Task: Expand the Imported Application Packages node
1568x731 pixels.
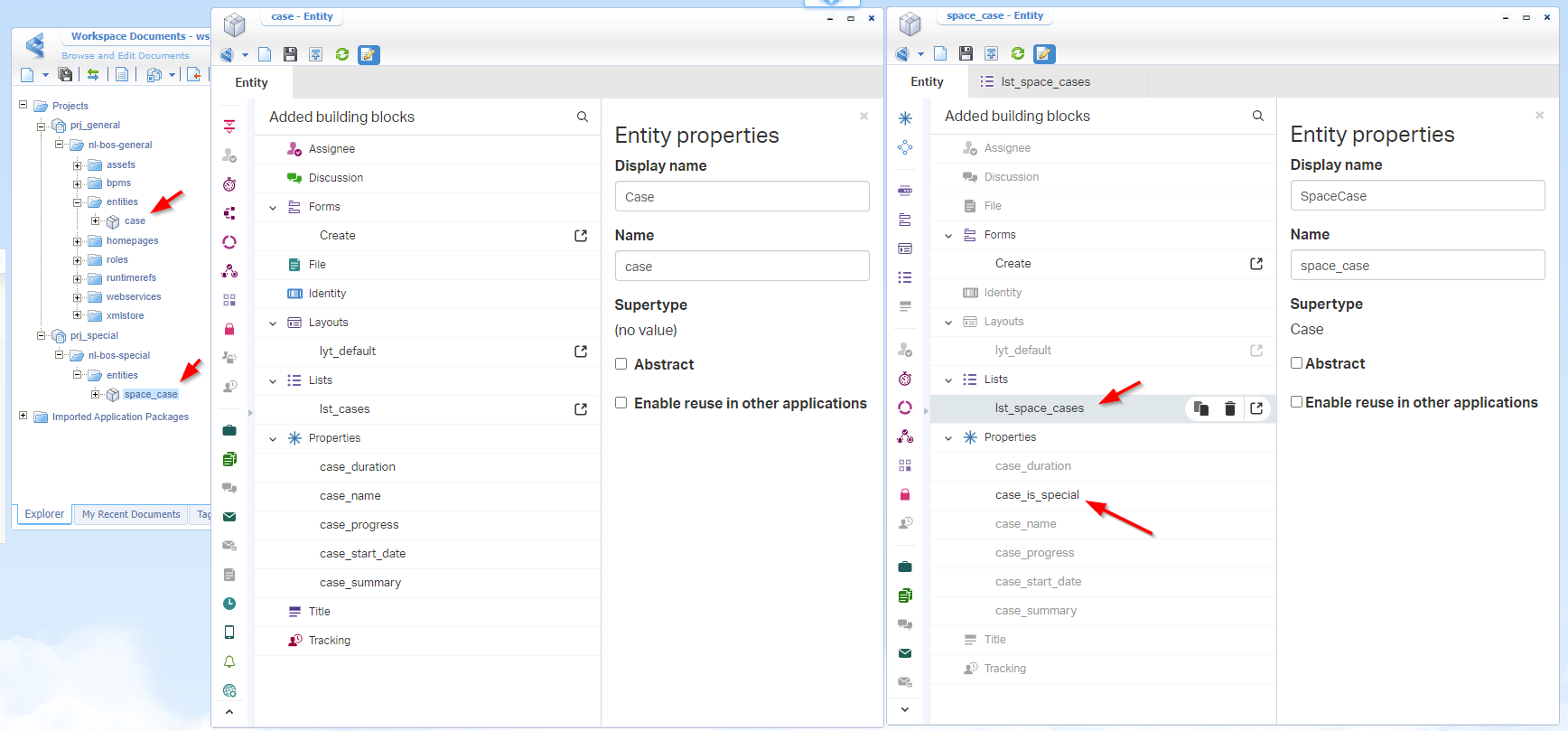Action: click(x=23, y=416)
